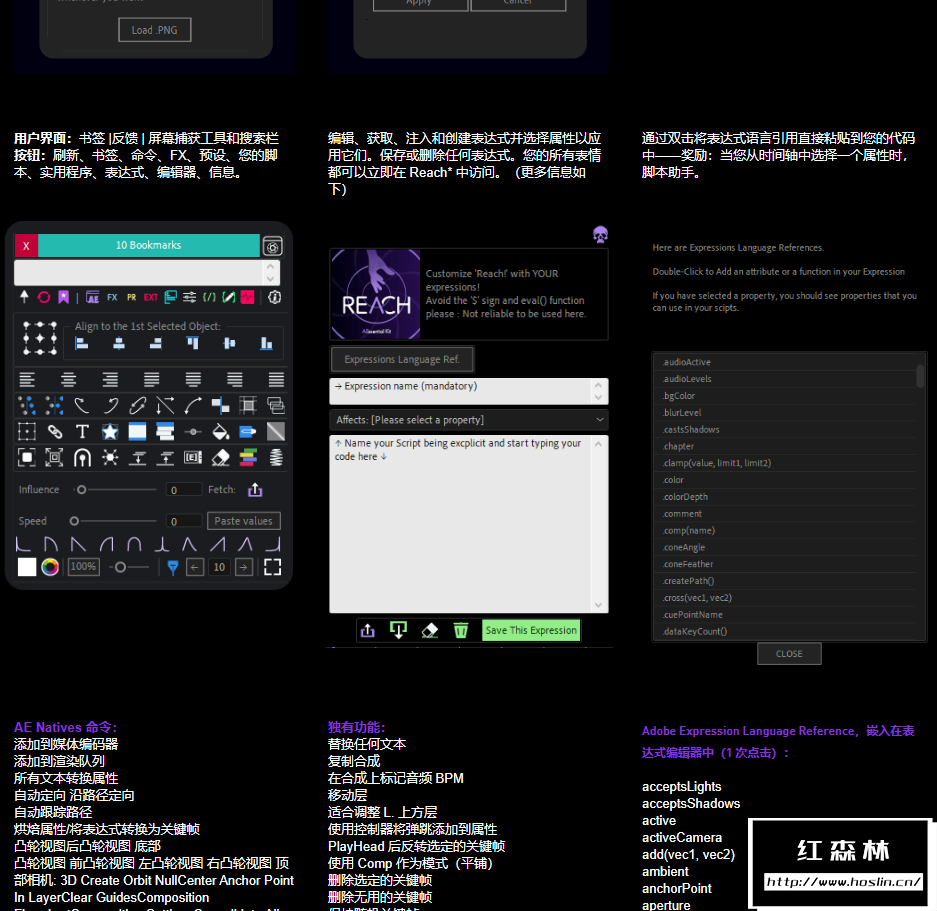Click the export icon below the expression editor

pyautogui.click(x=368, y=630)
